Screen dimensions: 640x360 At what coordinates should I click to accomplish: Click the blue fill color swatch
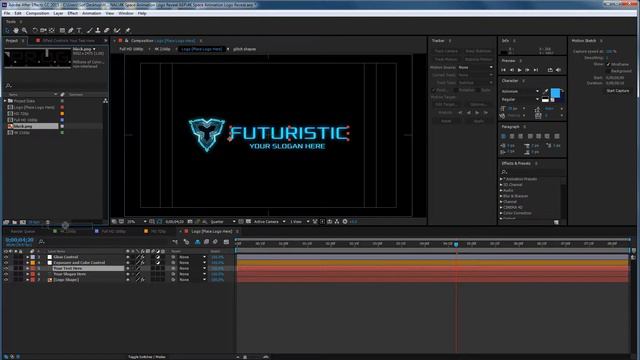pos(555,93)
